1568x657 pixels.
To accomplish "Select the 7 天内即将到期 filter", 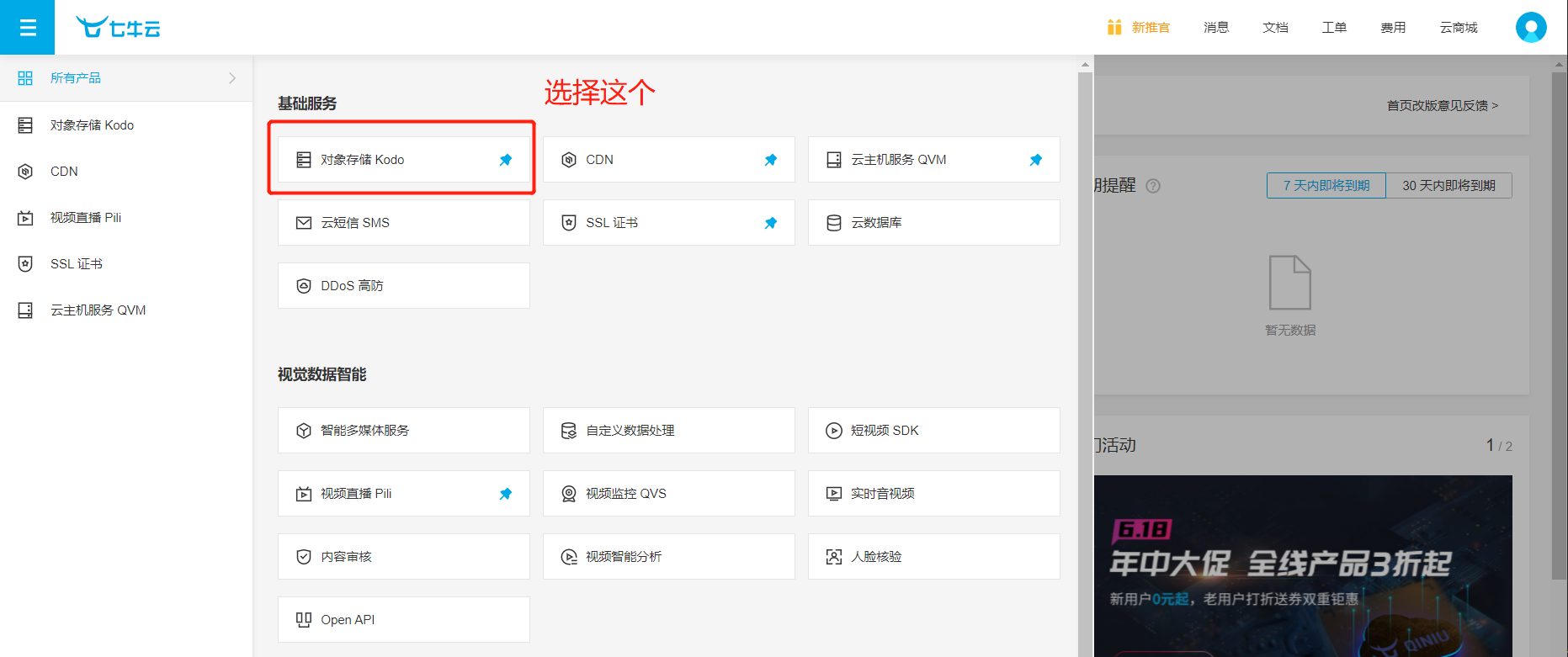I will pyautogui.click(x=1326, y=185).
